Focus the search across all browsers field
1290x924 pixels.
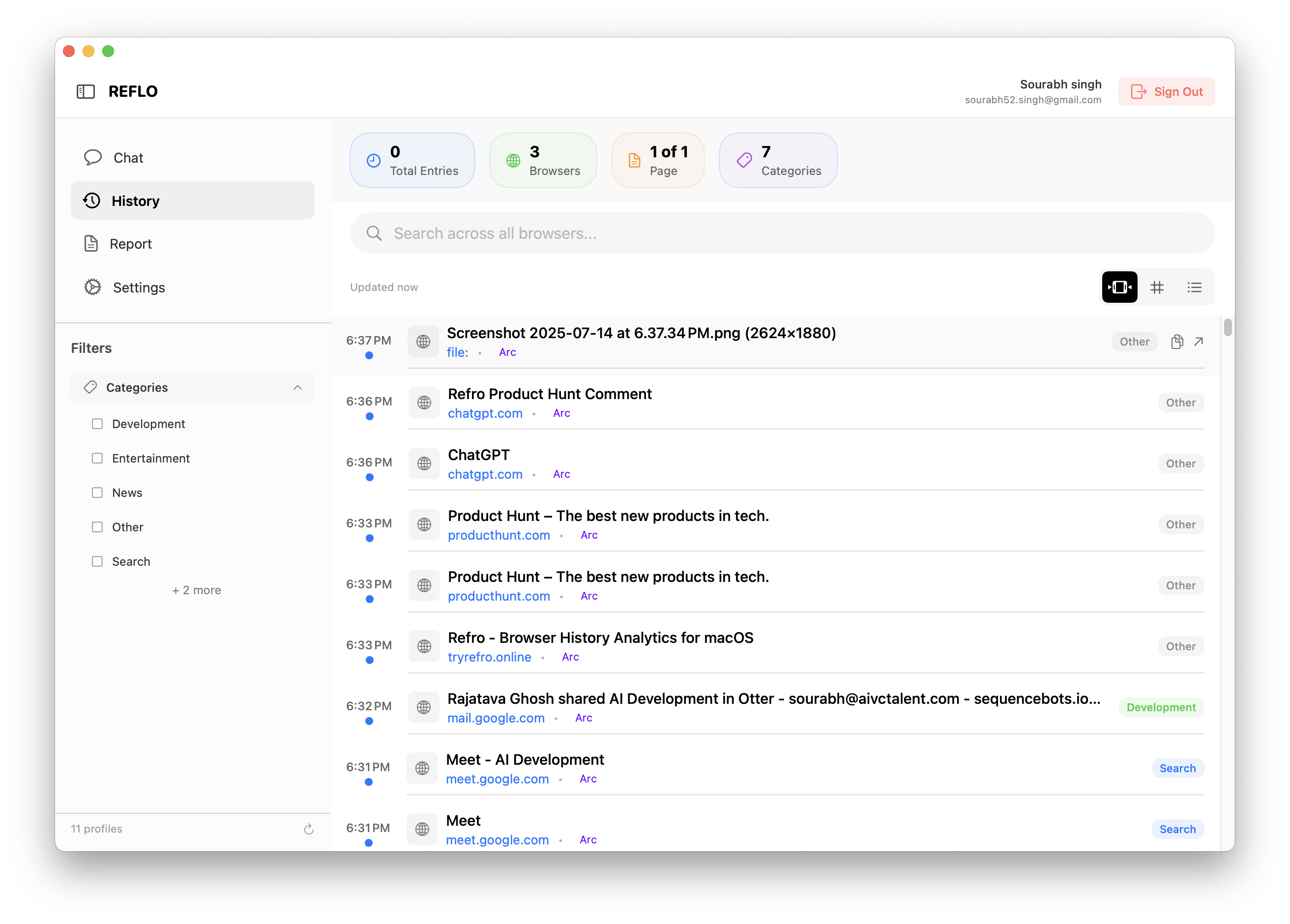pos(782,233)
